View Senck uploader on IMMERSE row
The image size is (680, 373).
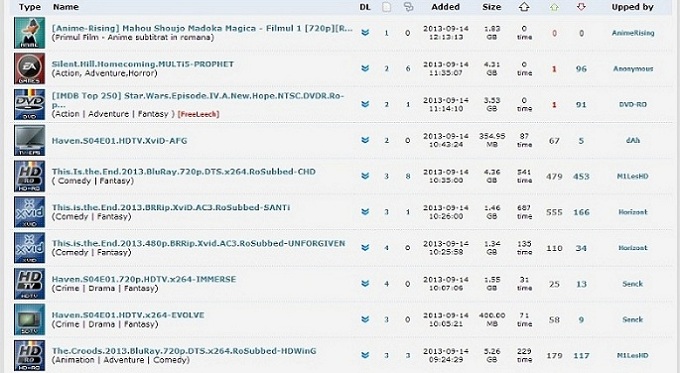[x=633, y=284]
